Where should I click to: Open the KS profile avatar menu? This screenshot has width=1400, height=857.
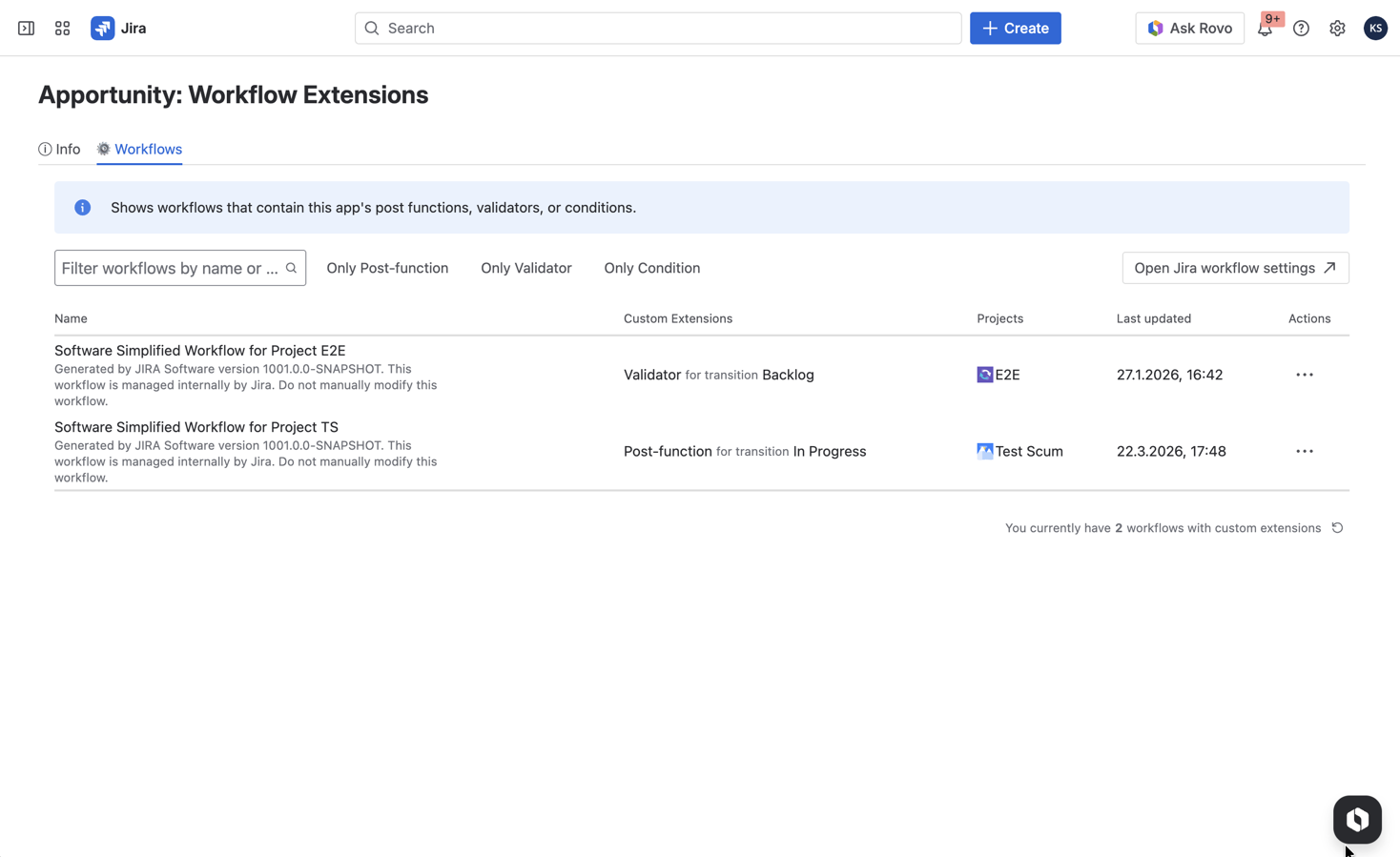tap(1374, 29)
